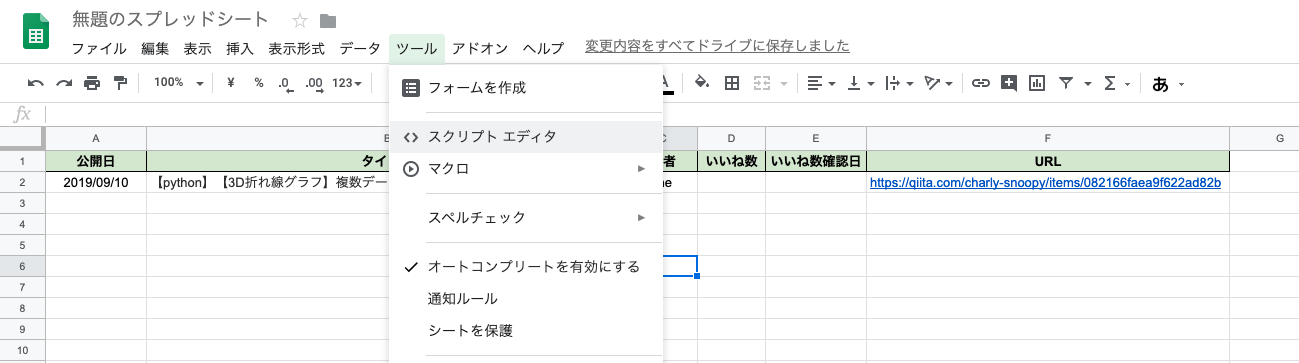
Task: Expand the マクロ submenu
Action: tap(526, 169)
